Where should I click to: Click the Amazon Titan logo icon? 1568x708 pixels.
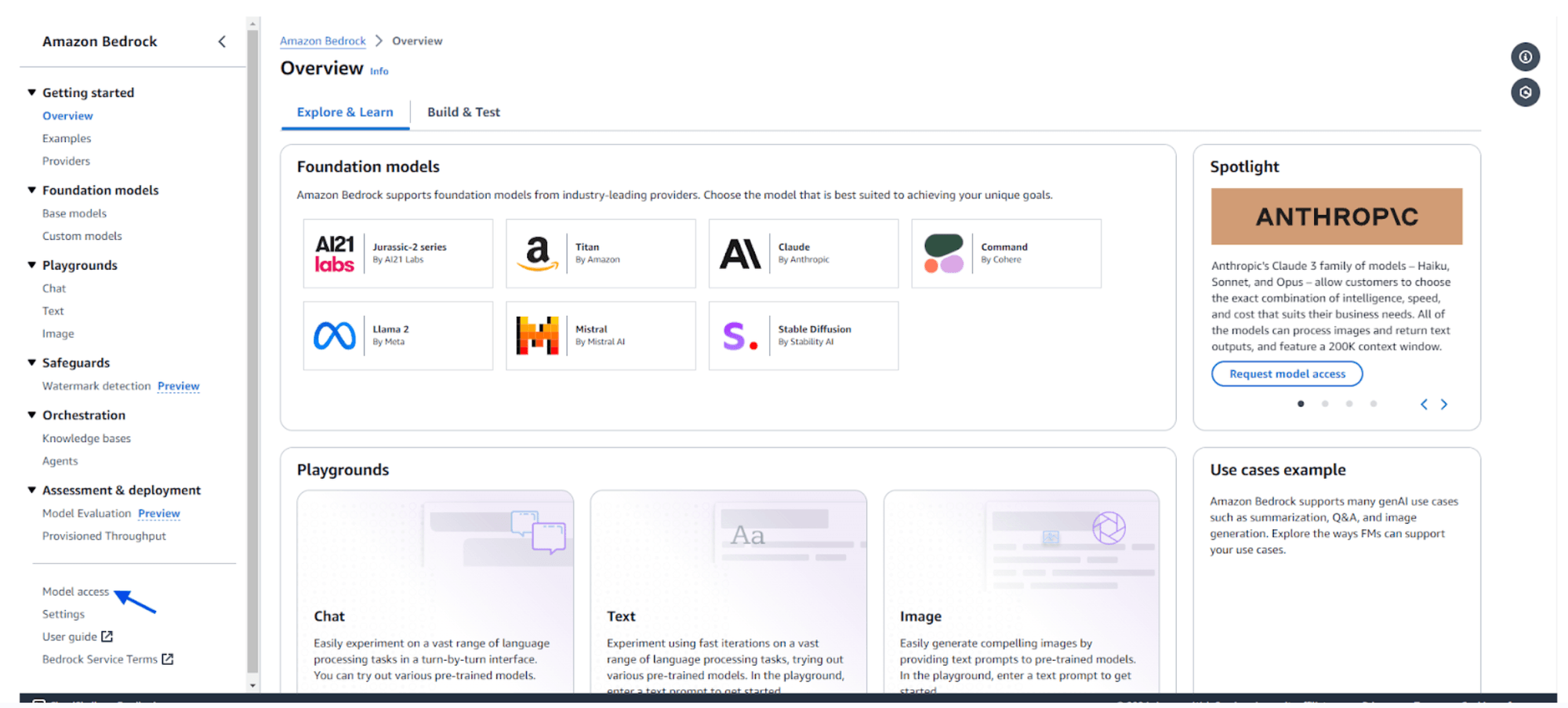(x=537, y=253)
